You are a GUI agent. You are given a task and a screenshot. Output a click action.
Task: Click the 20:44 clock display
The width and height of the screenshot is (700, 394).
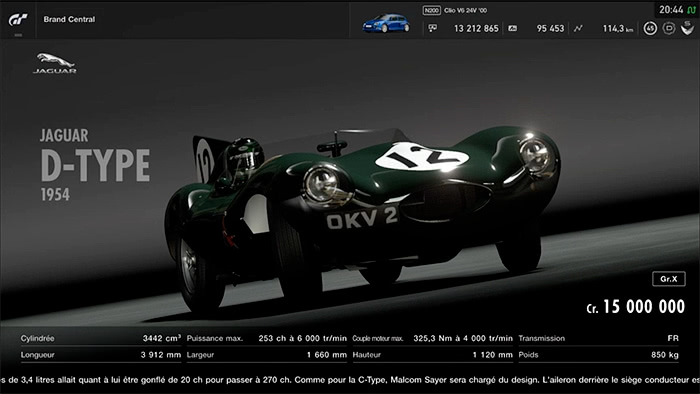(671, 10)
